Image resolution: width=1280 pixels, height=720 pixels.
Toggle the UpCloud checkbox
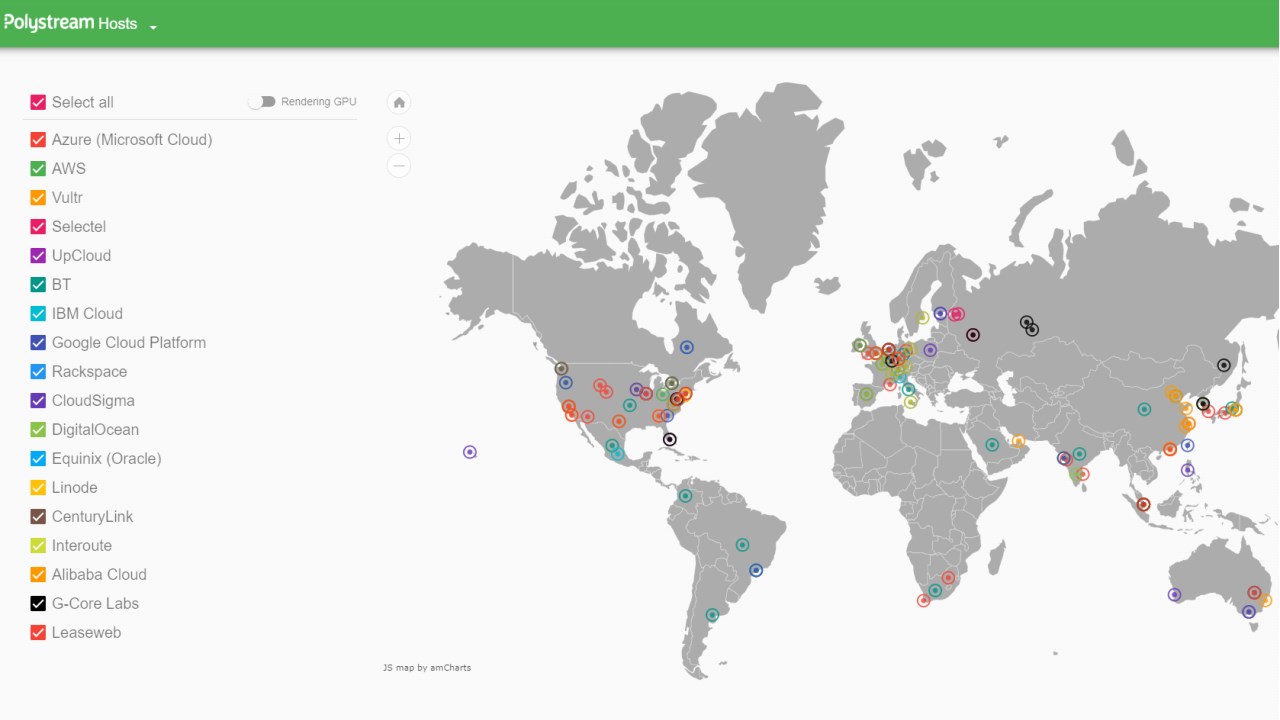tap(38, 256)
